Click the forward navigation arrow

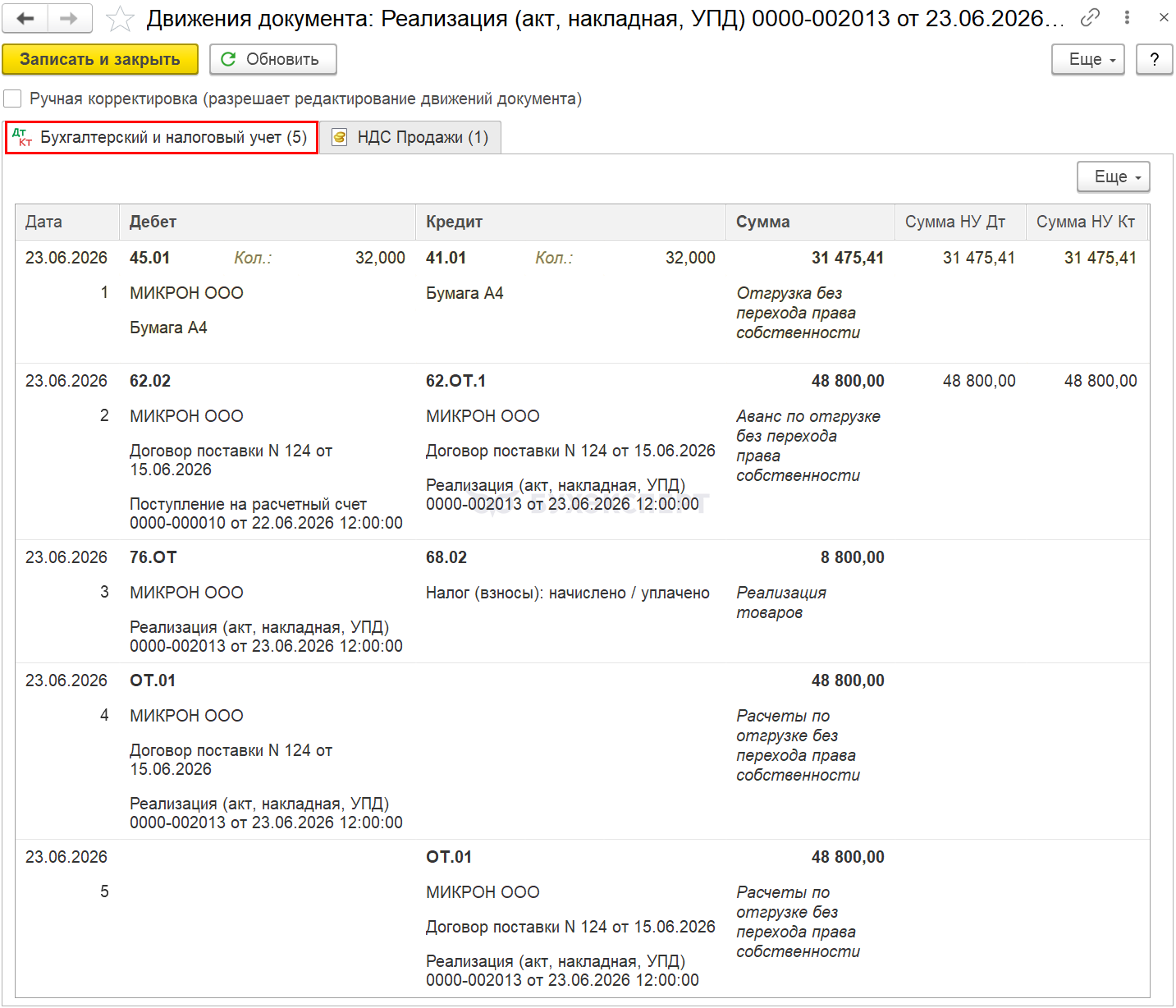coord(70,18)
